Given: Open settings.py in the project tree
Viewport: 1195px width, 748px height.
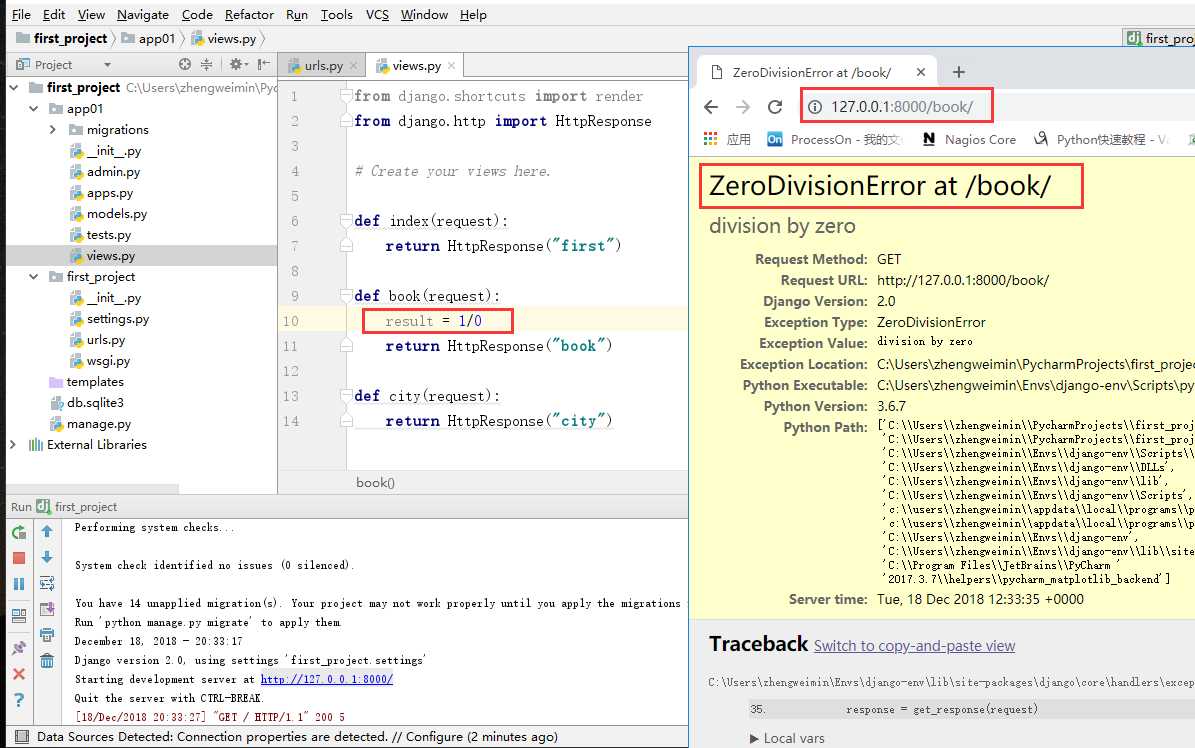Looking at the screenshot, I should coord(117,319).
